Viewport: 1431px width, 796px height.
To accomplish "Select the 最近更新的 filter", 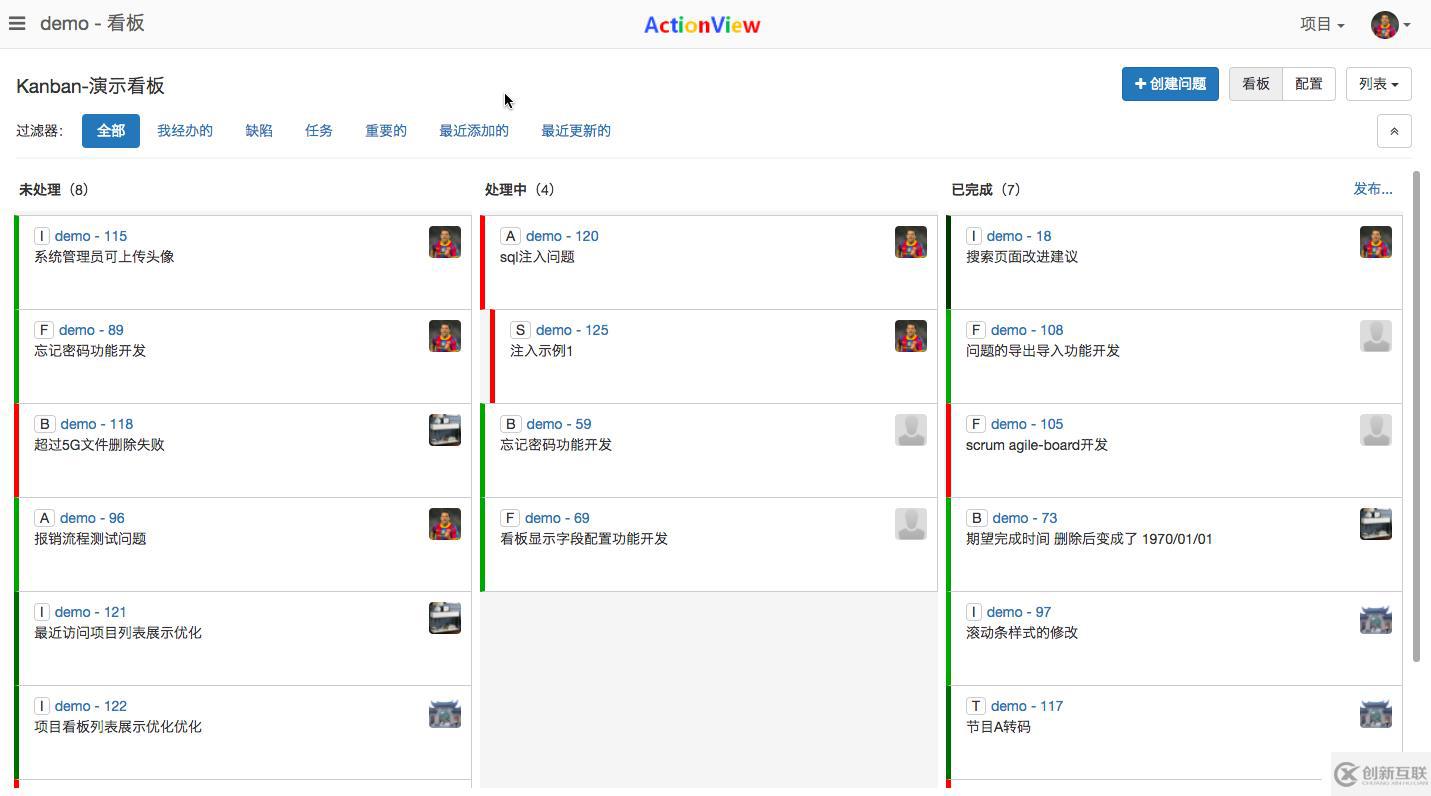I will [x=576, y=131].
